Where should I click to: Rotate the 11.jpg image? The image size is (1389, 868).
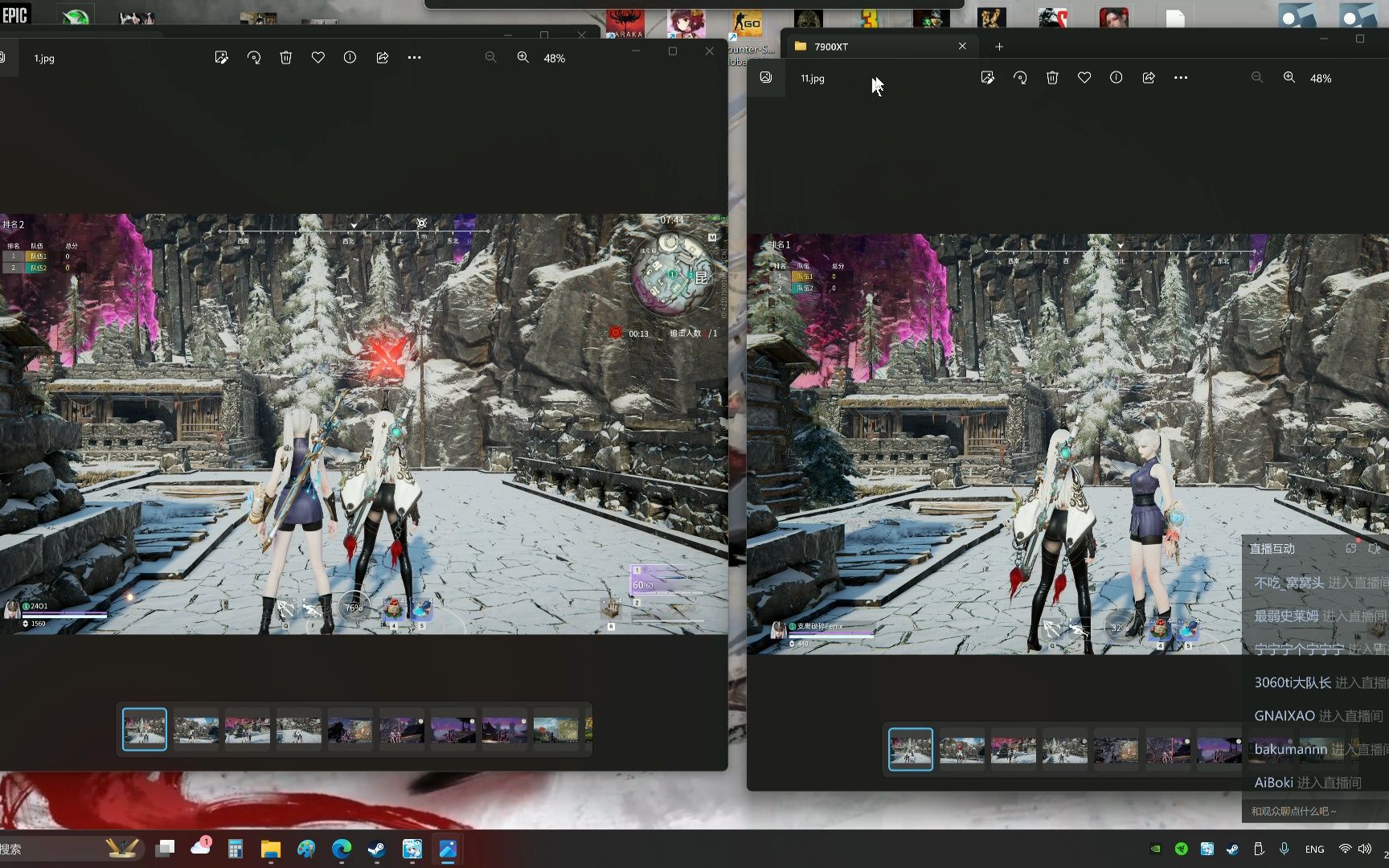1020,78
